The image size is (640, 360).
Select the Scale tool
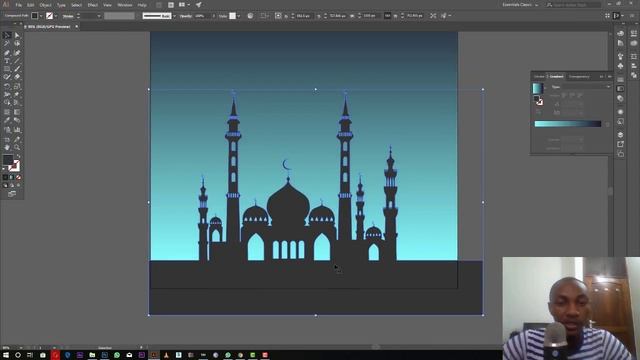(x=17, y=86)
